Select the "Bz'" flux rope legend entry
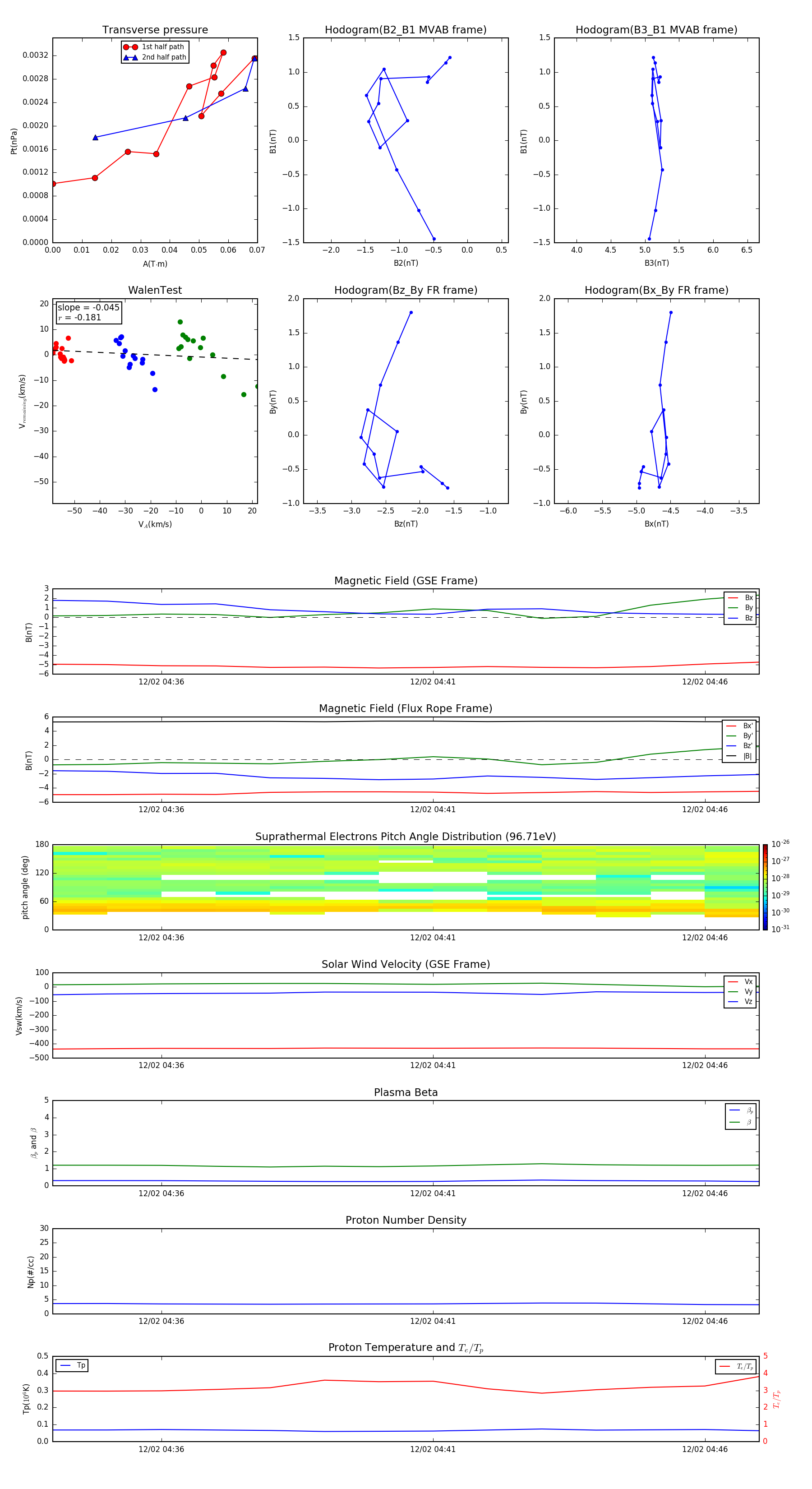 [739, 746]
